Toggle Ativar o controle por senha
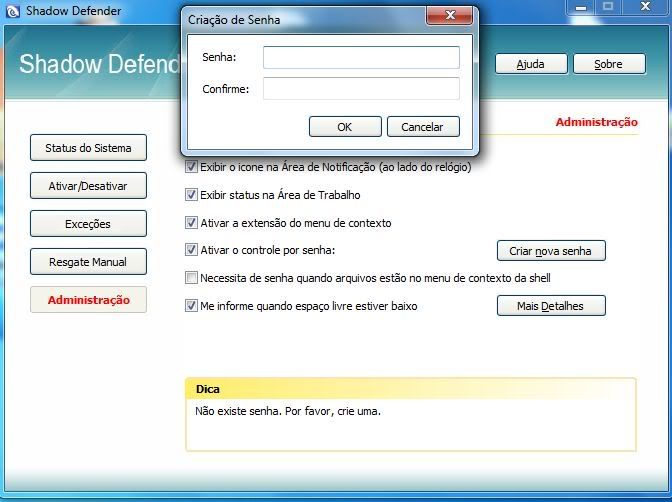672x502 pixels. pos(191,250)
